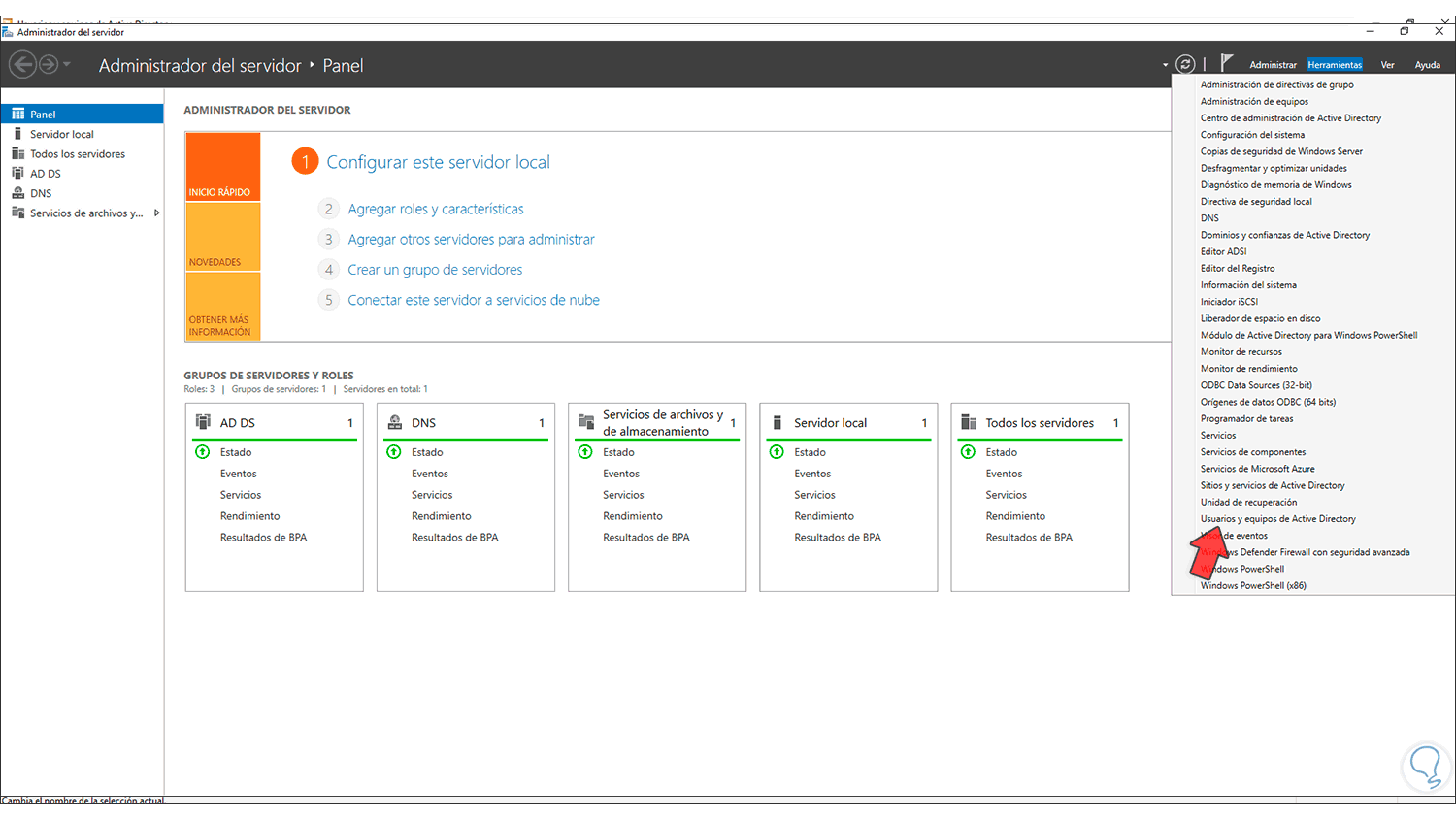Image resolution: width=1456 pixels, height=819 pixels.
Task: Click Conectar este servidor a servicios de nube
Action: [x=474, y=301]
